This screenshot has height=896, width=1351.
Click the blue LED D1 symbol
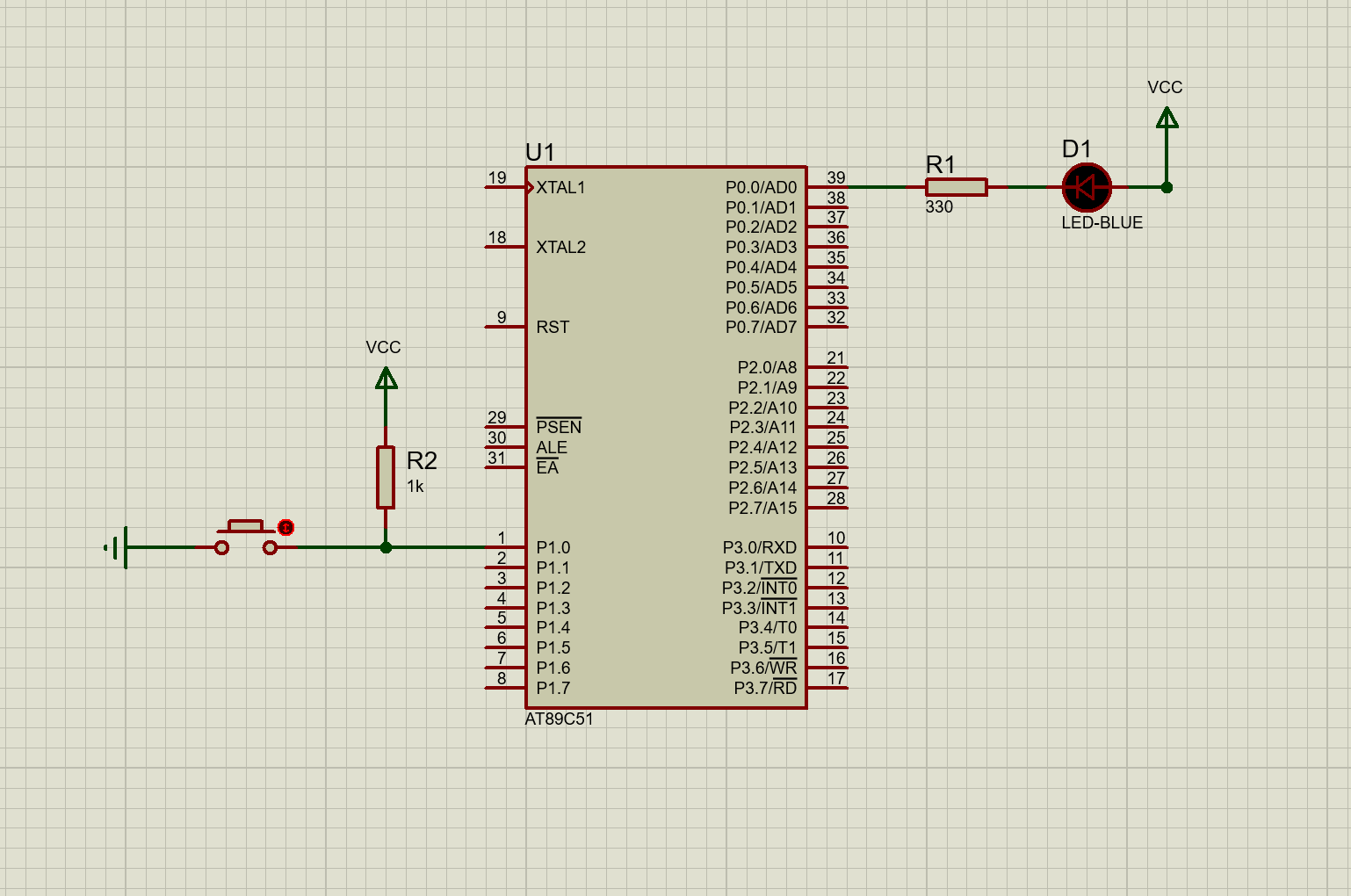click(x=1087, y=187)
